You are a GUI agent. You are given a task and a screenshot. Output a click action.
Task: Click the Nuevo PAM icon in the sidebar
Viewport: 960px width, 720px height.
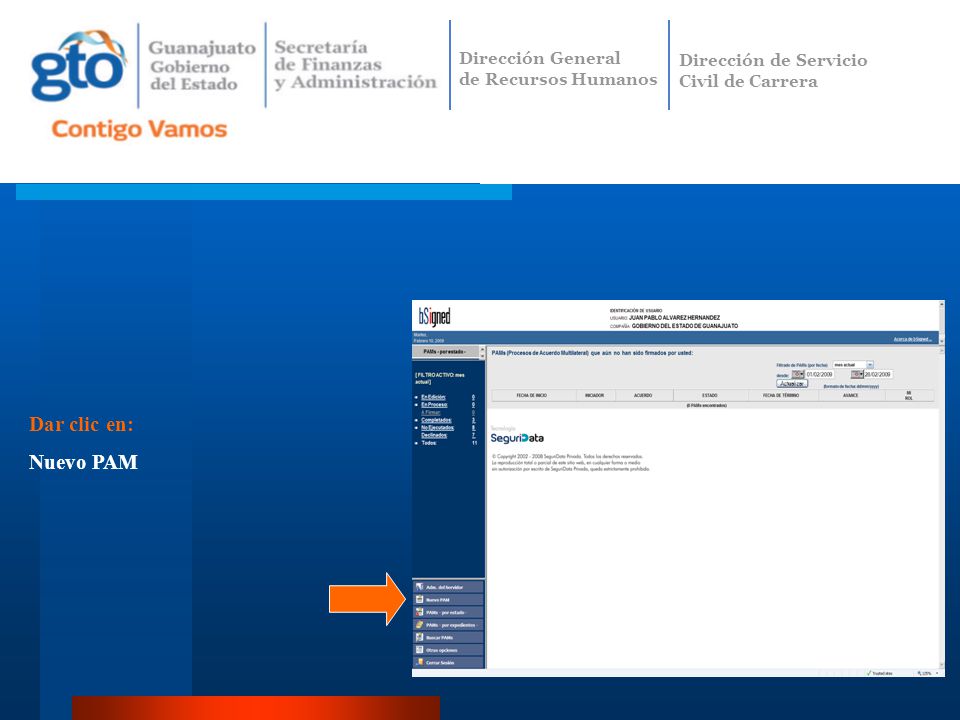419,599
